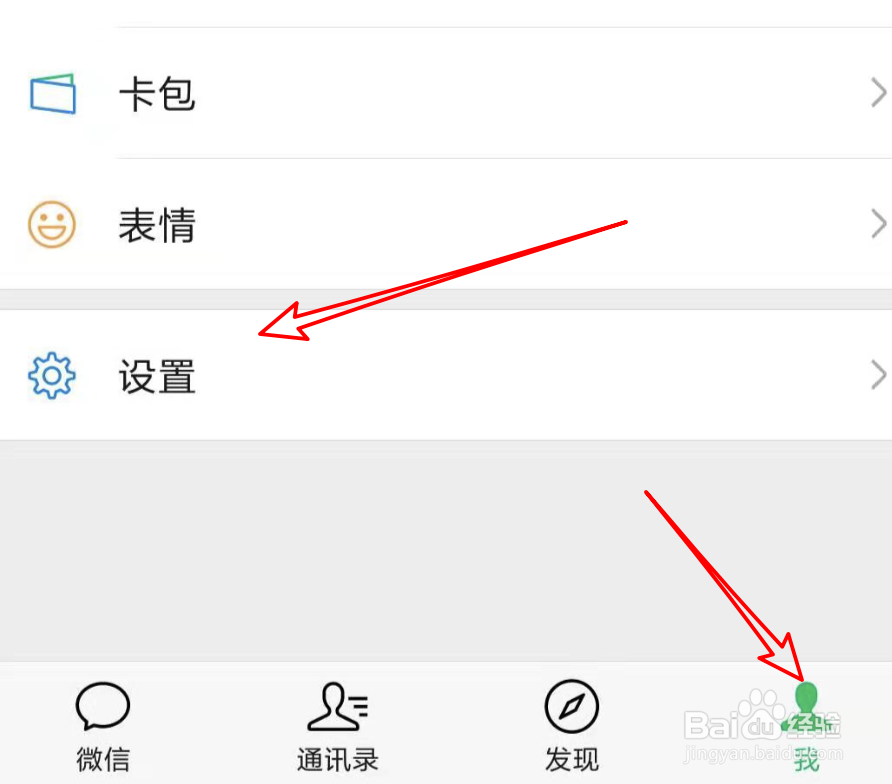892x784 pixels.
Task: Tap the 通讯录 contacts person icon
Action: (337, 706)
